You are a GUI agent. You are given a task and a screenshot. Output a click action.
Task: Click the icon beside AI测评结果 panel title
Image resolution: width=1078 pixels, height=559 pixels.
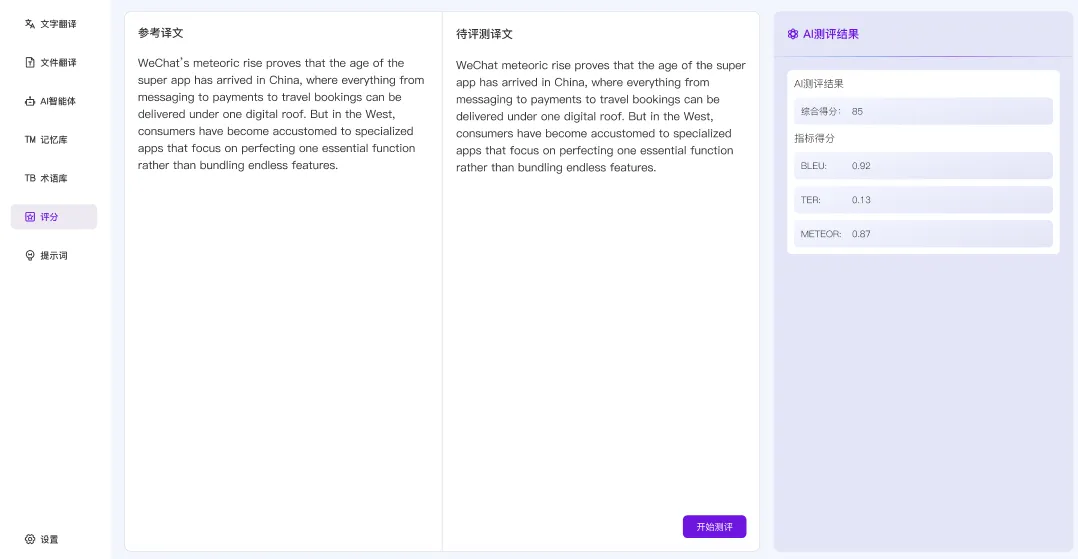(793, 34)
